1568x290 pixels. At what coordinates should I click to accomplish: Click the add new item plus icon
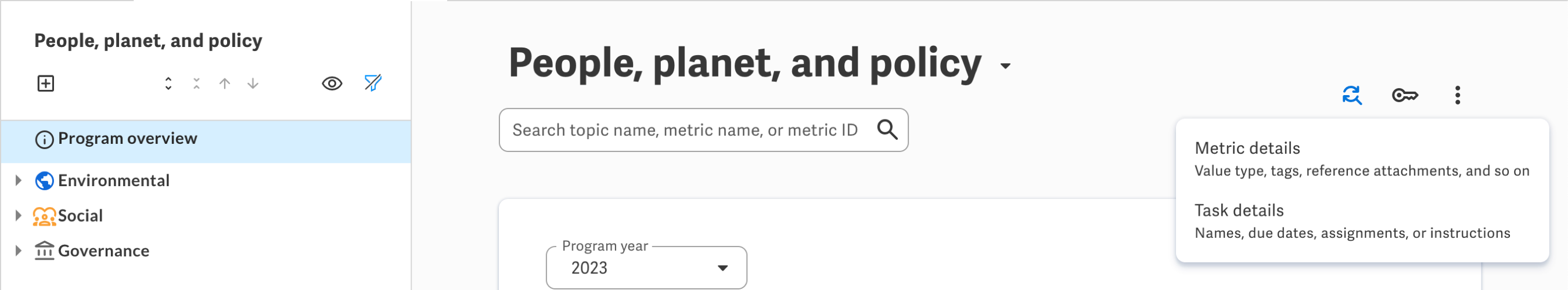click(46, 84)
